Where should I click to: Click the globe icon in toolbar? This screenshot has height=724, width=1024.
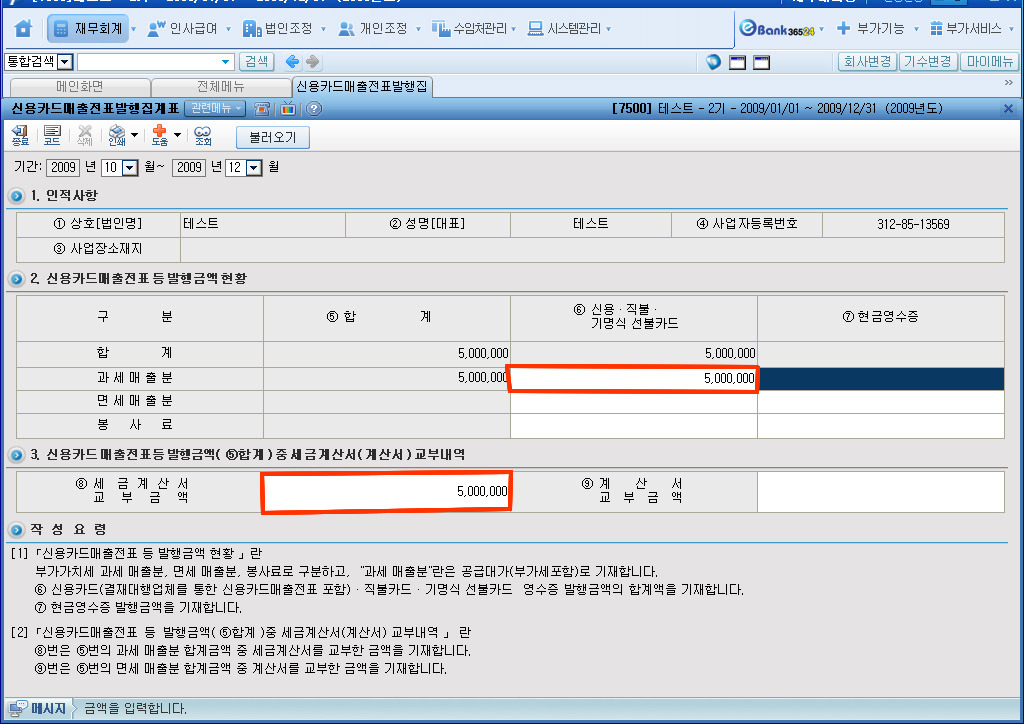tap(713, 62)
